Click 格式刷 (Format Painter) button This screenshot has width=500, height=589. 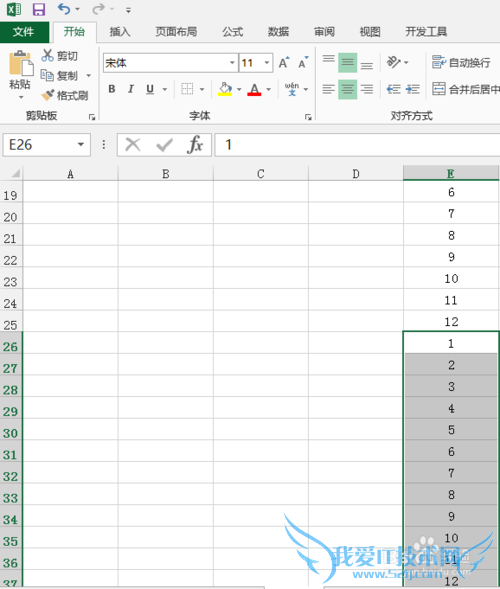pyautogui.click(x=65, y=95)
